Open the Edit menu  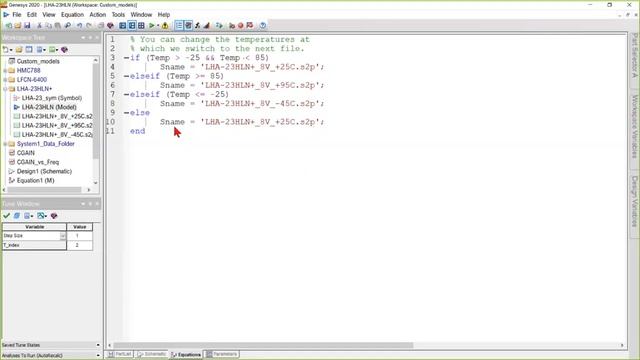(32, 15)
